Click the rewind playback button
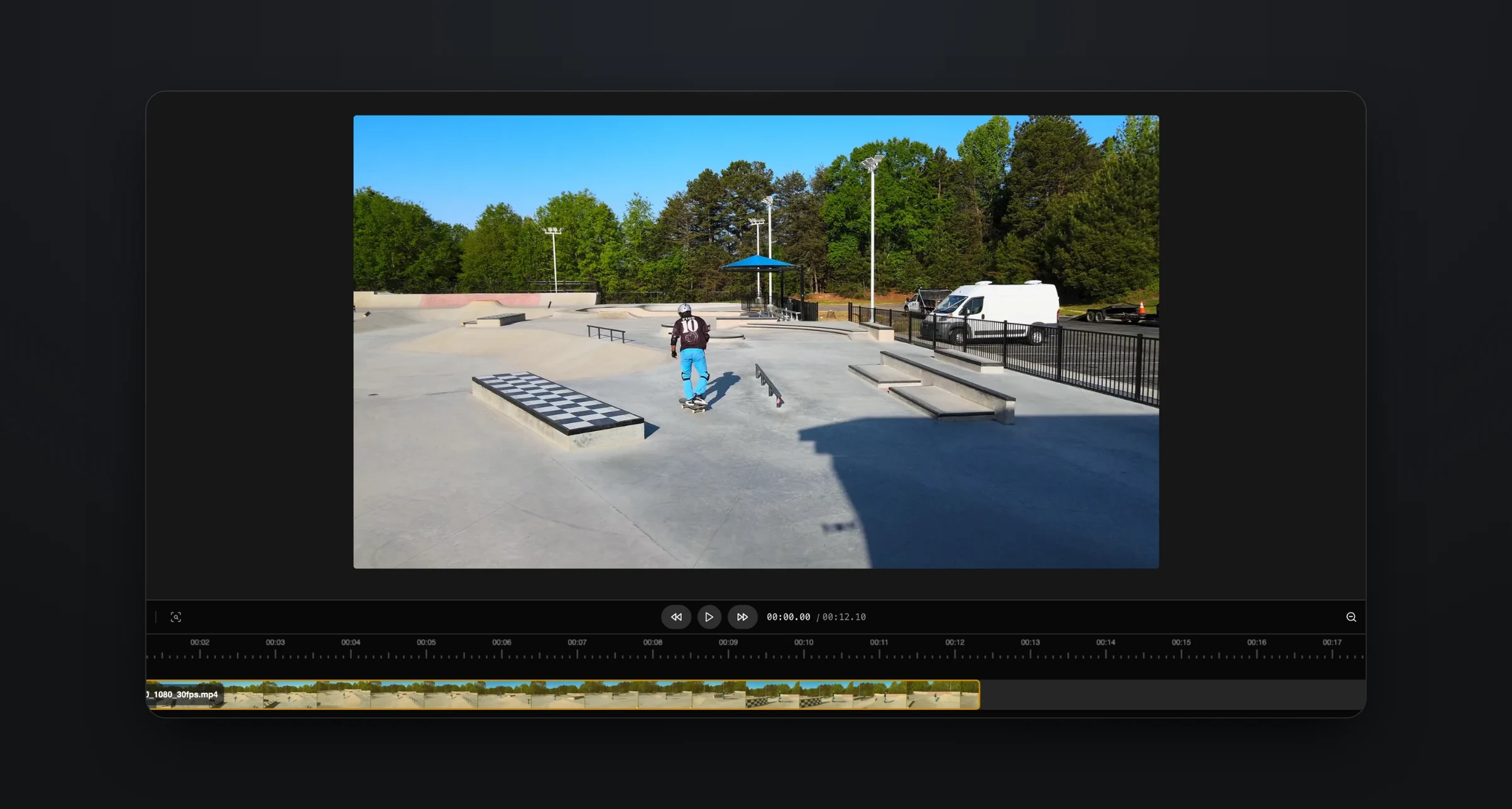This screenshot has width=1512, height=809. point(676,617)
